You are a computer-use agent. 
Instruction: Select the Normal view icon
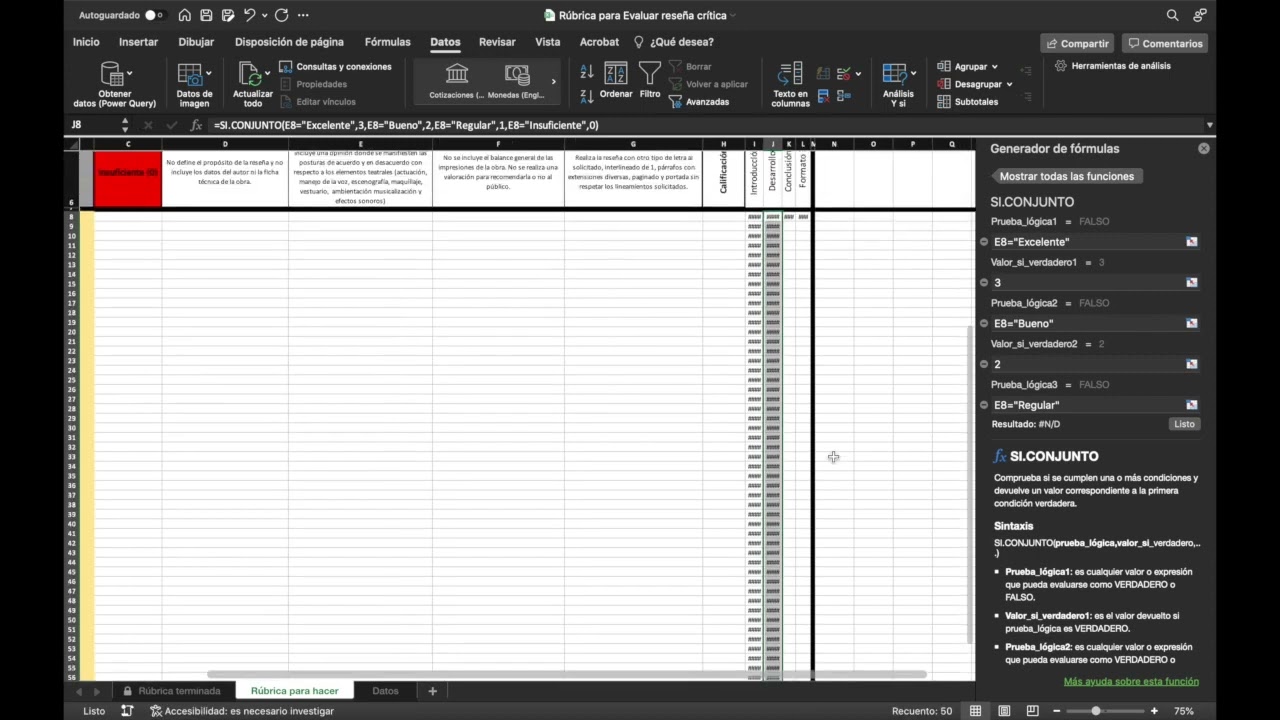tap(975, 711)
